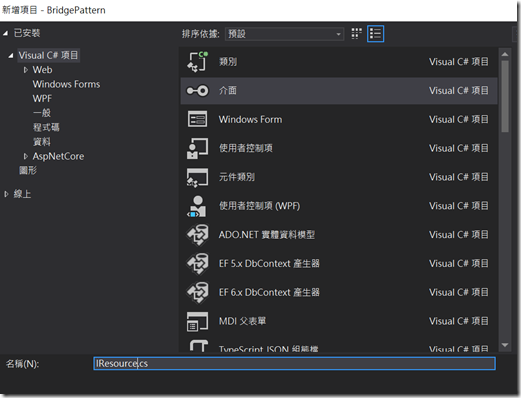Select Visual C# 項目 in tree
The image size is (521, 398).
(x=48, y=55)
